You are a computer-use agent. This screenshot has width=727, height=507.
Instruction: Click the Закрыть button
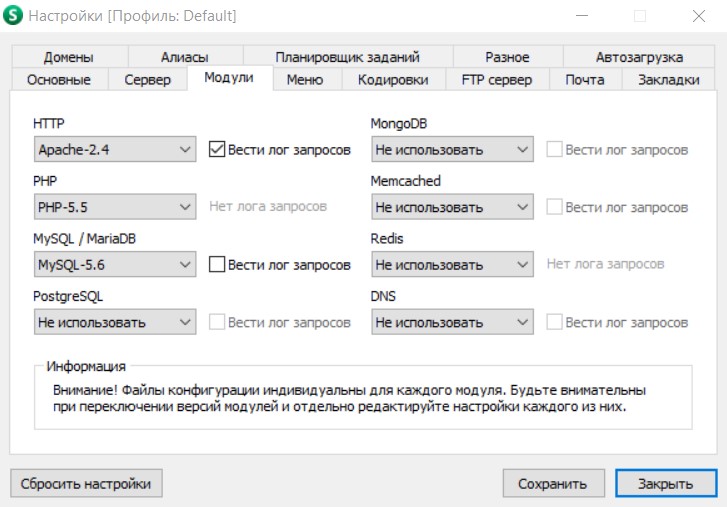tap(666, 484)
